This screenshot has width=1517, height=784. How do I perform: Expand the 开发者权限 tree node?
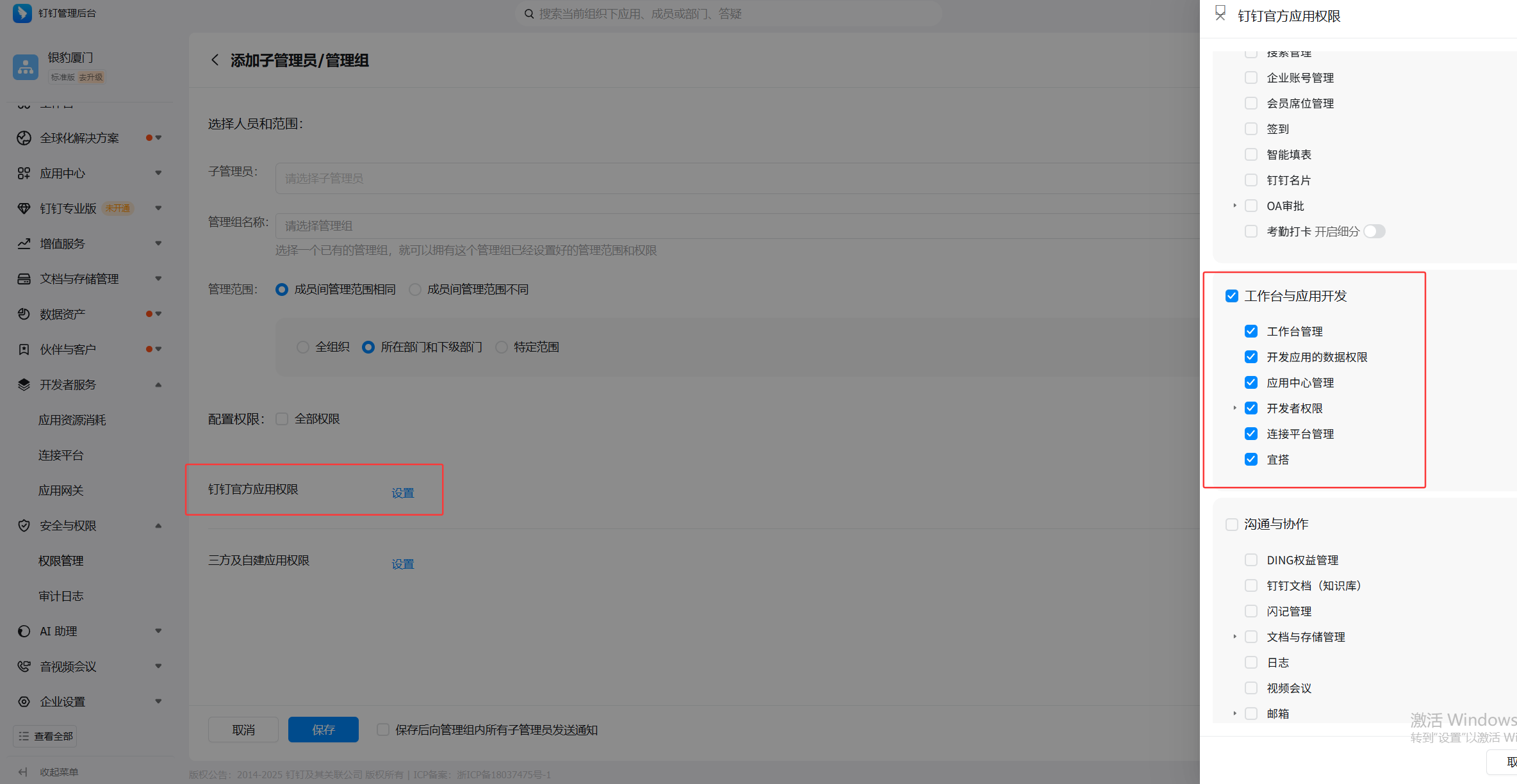pyautogui.click(x=1234, y=409)
